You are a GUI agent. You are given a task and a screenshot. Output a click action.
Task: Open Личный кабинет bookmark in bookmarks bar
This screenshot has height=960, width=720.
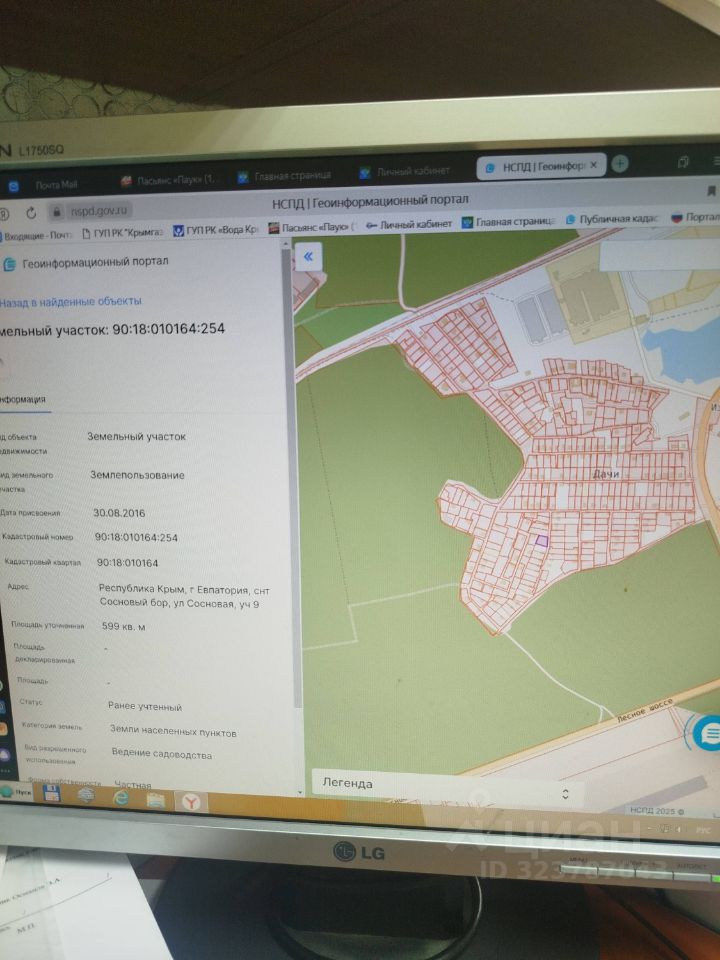408,224
